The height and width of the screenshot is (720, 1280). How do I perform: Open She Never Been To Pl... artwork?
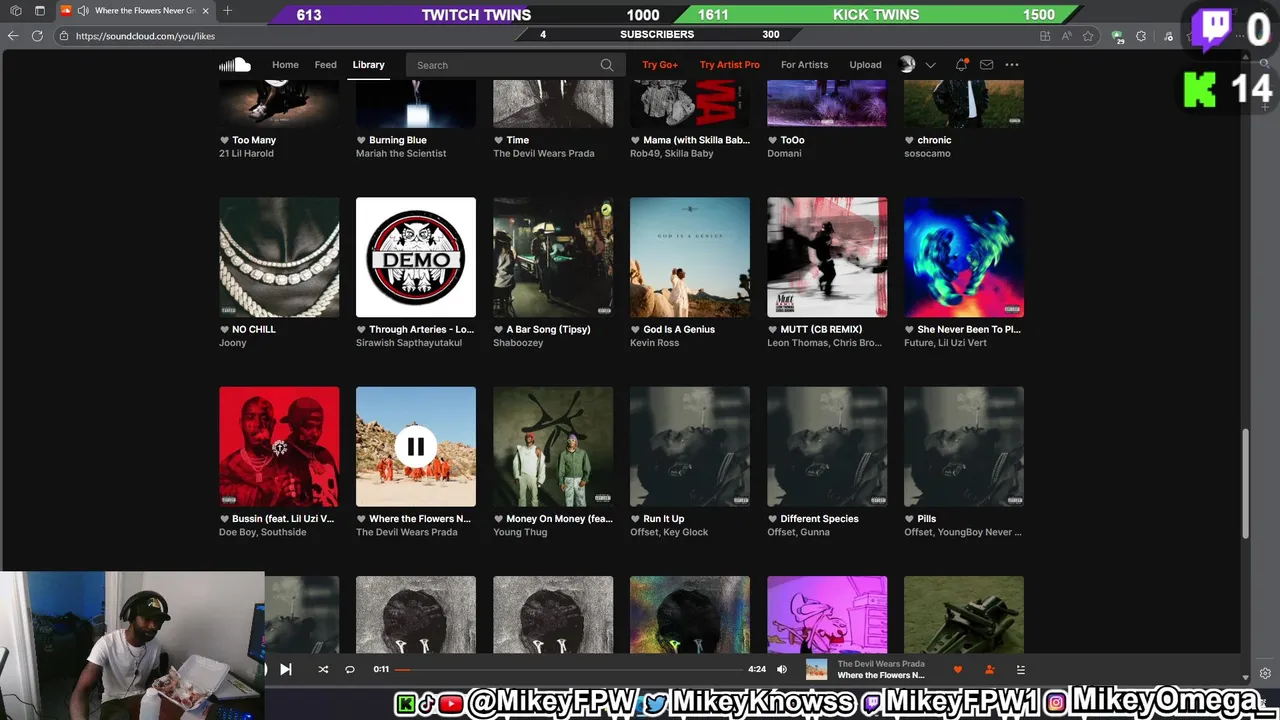pyautogui.click(x=964, y=257)
